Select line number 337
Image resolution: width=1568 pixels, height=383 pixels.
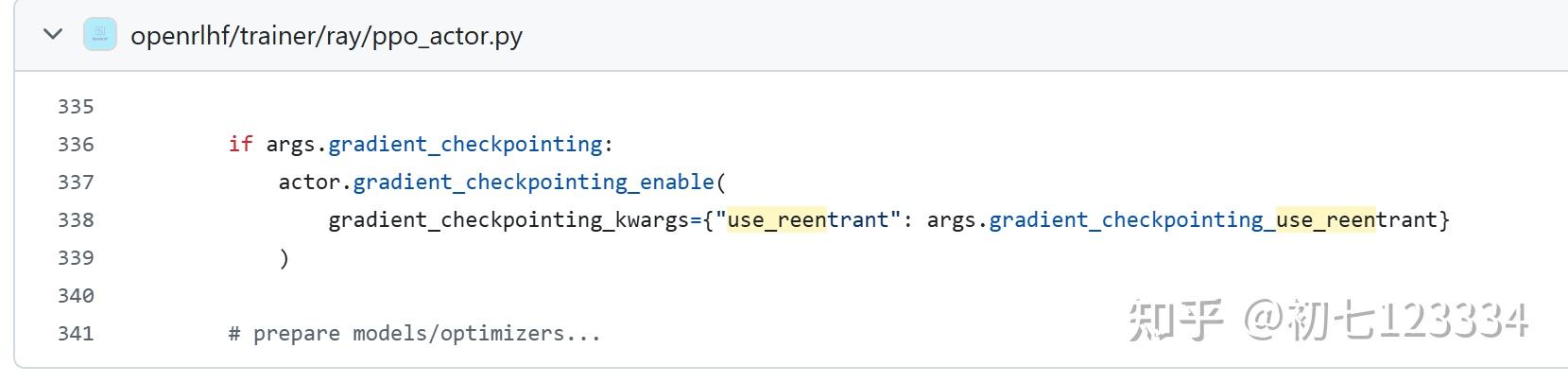[76, 183]
